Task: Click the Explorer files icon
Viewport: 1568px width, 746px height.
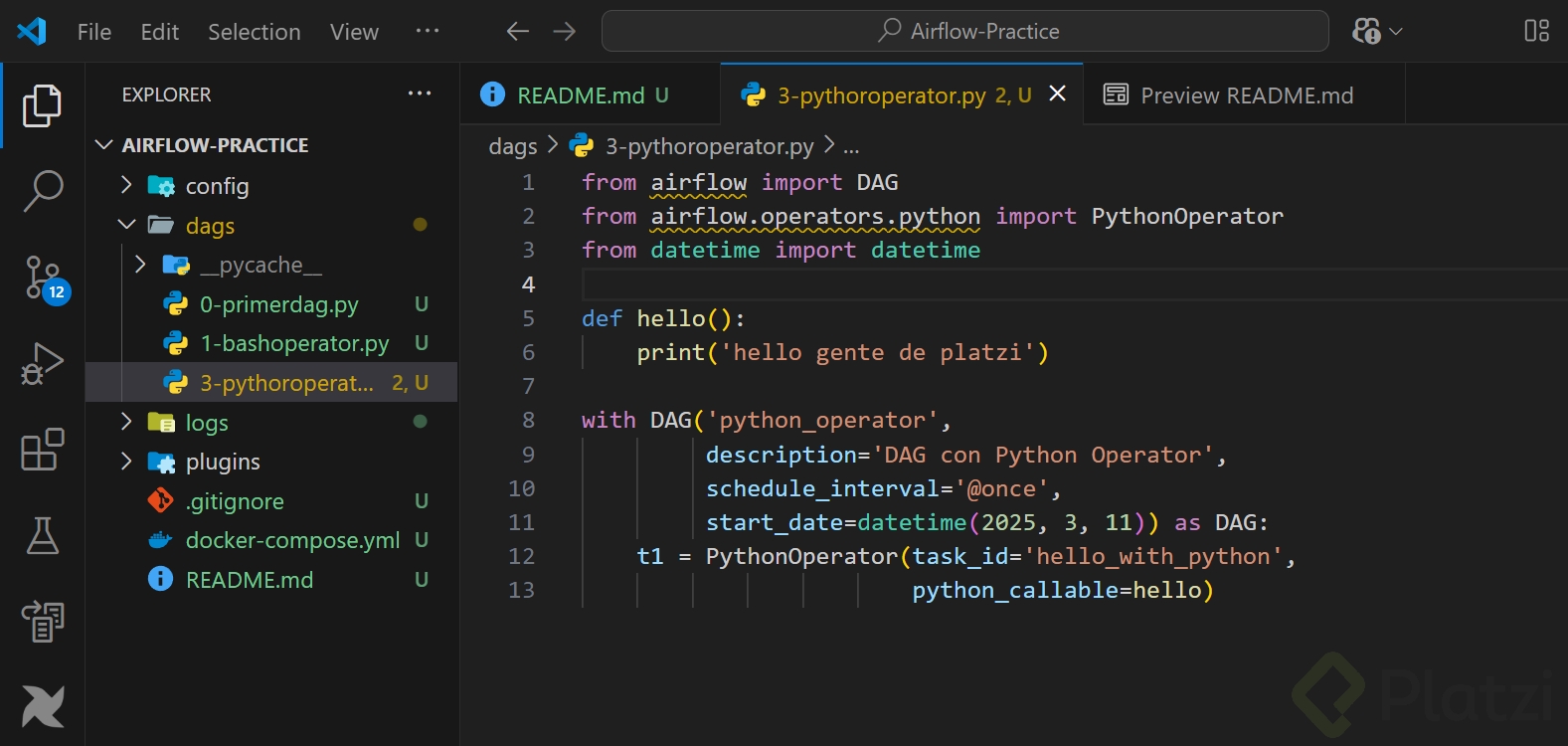Action: (x=43, y=104)
